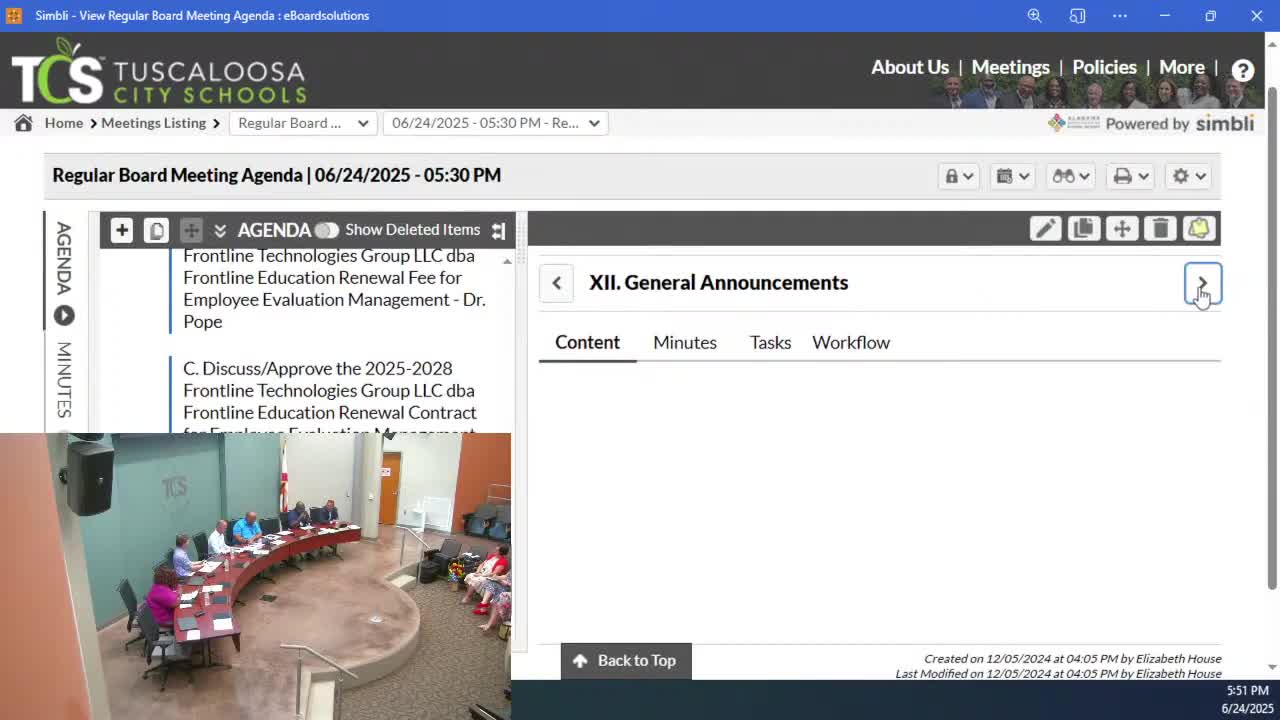1280x720 pixels.
Task: Open the search binoculars icon on the toolbar
Action: (1064, 175)
